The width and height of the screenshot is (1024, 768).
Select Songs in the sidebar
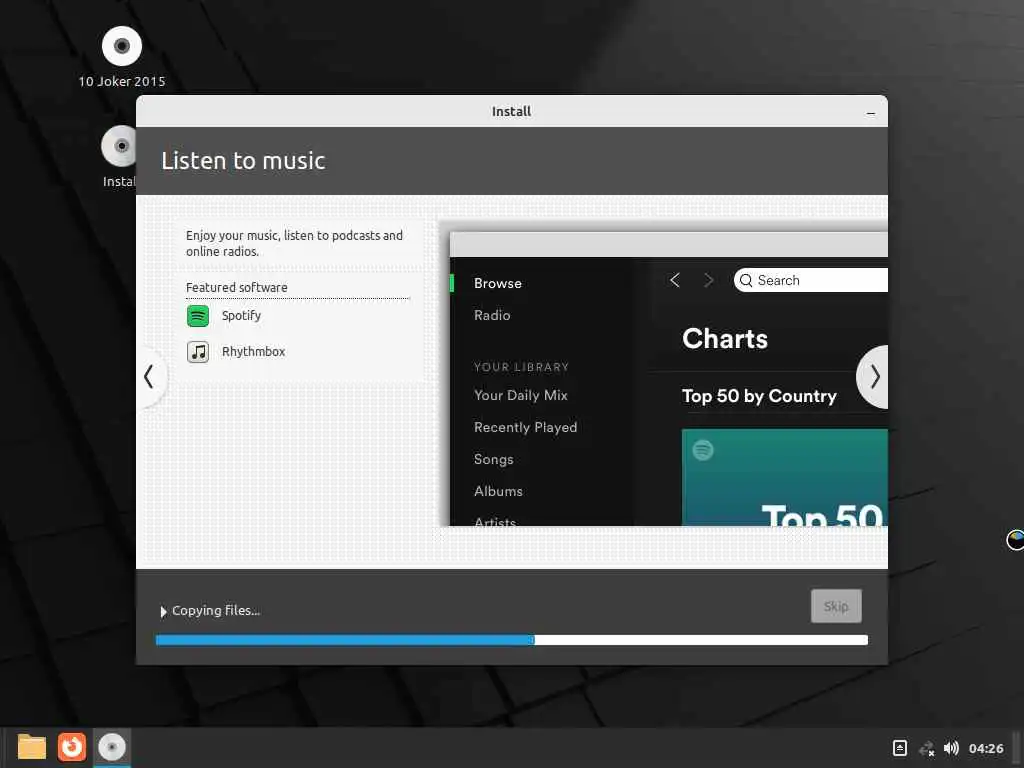click(x=494, y=459)
